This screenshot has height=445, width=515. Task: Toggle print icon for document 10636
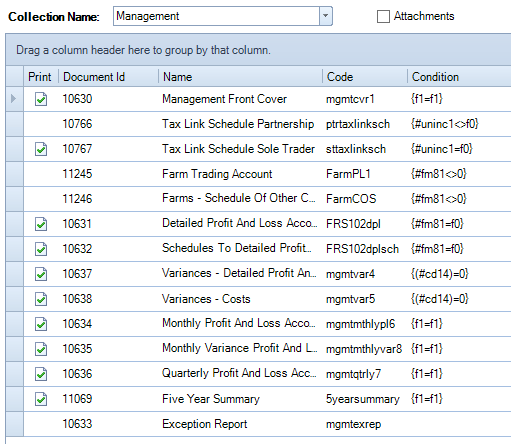(41, 374)
